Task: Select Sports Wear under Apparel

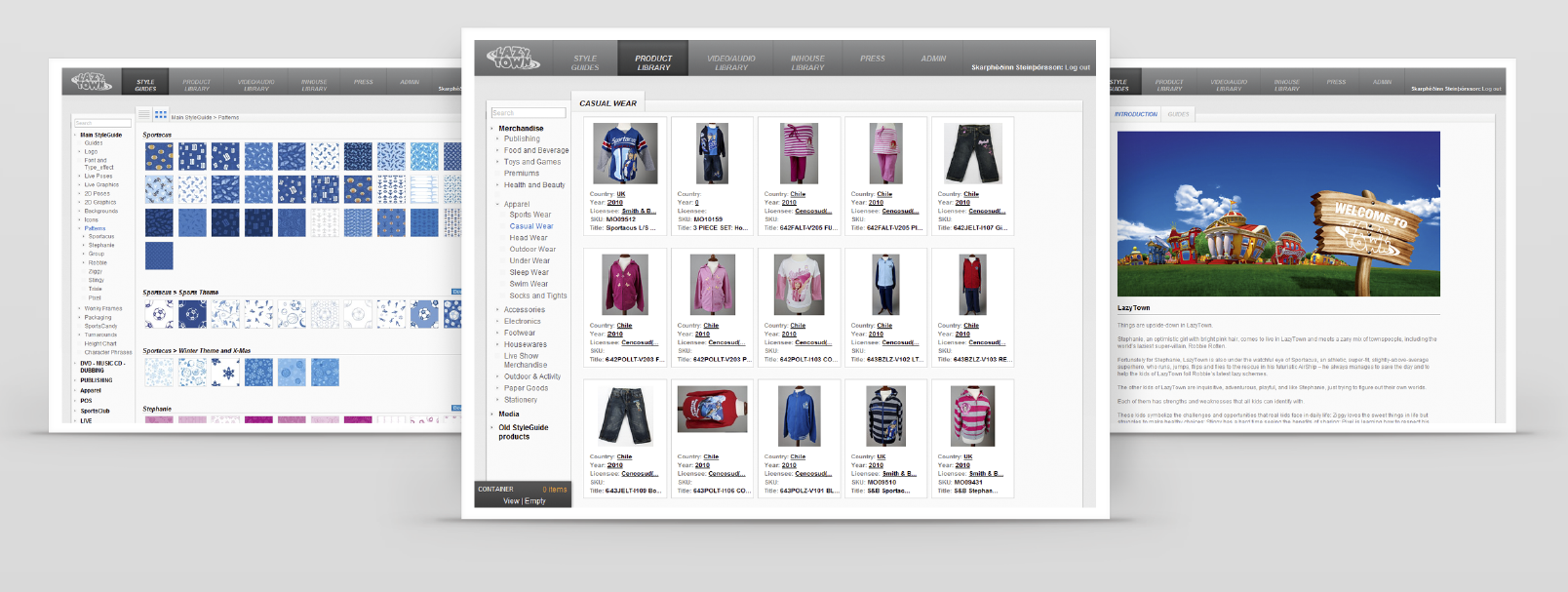Action: (x=529, y=215)
